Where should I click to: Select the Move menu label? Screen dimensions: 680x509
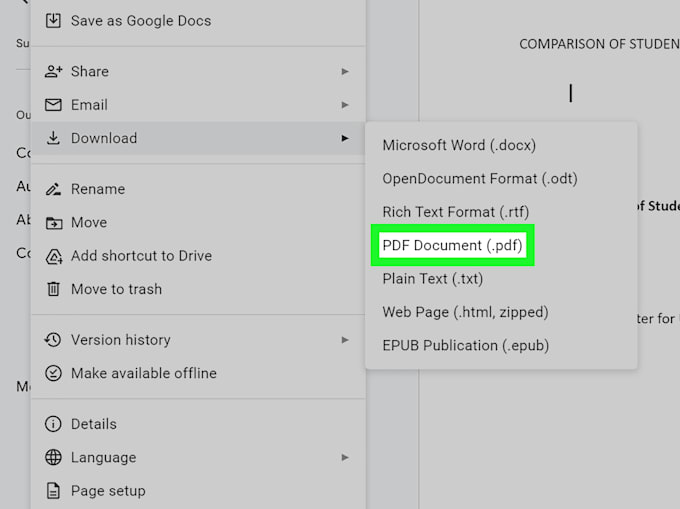coord(89,222)
